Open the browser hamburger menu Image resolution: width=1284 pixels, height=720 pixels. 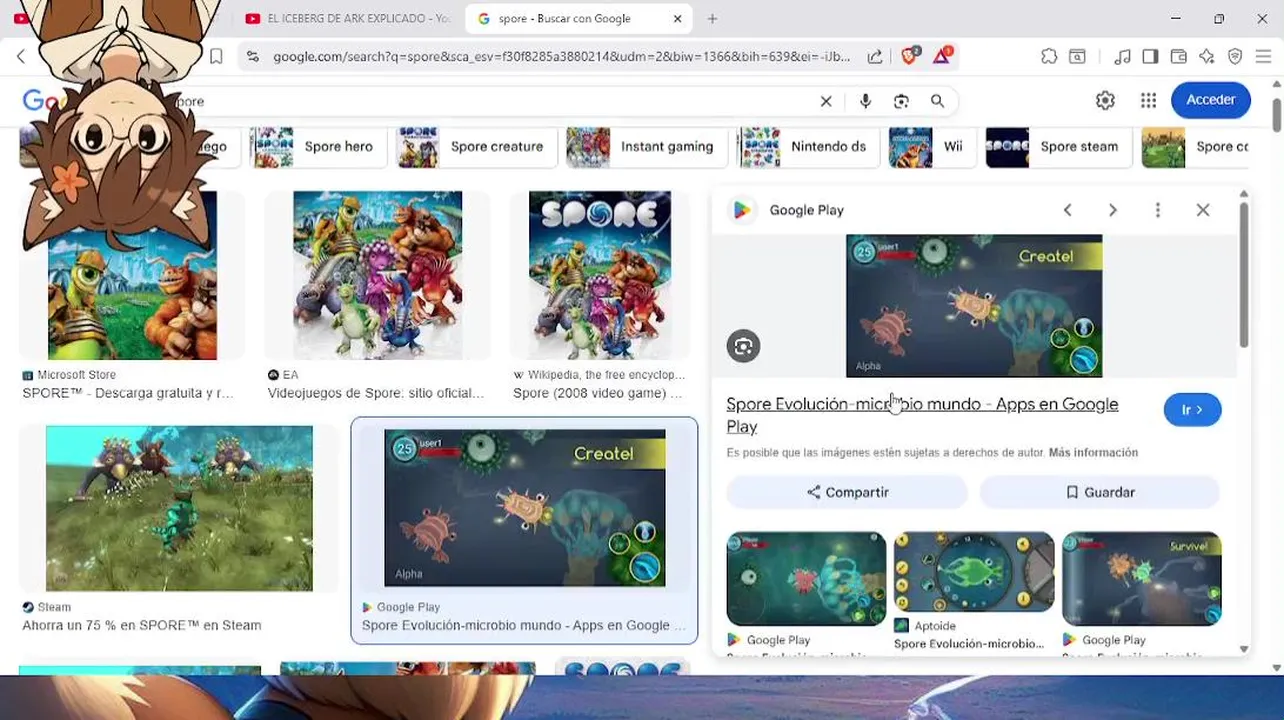[1263, 57]
